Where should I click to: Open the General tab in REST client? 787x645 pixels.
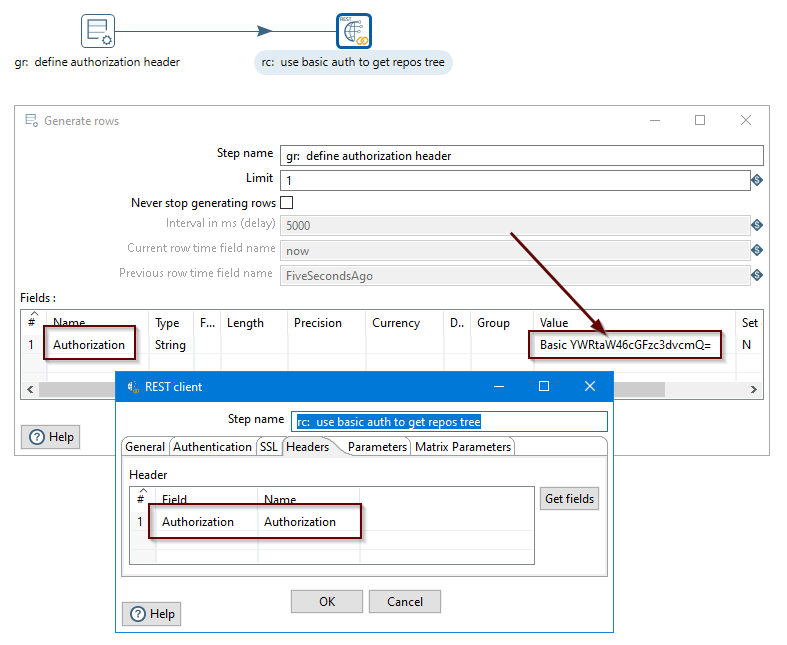(145, 447)
